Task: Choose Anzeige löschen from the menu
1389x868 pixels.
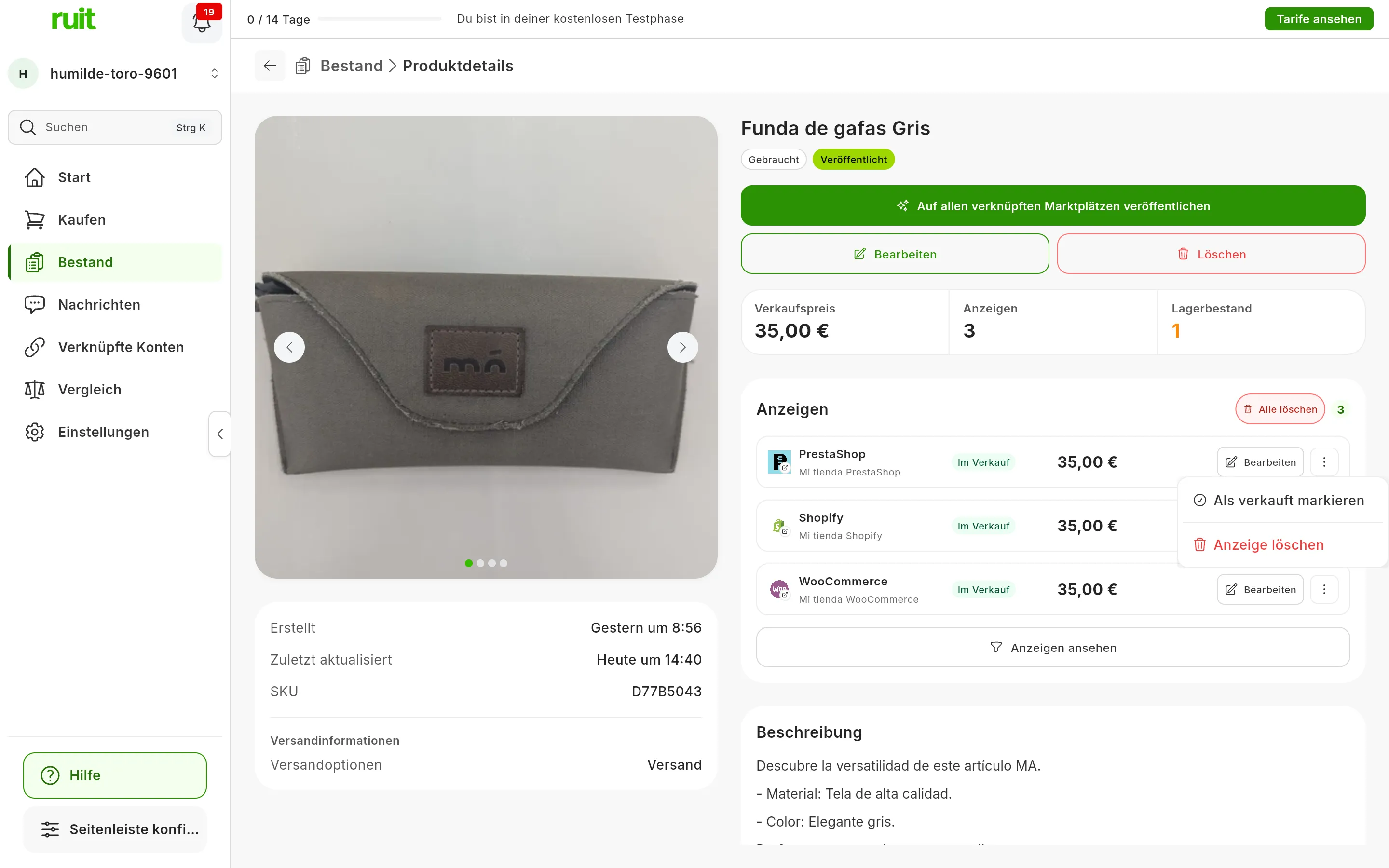Action: pos(1283,545)
